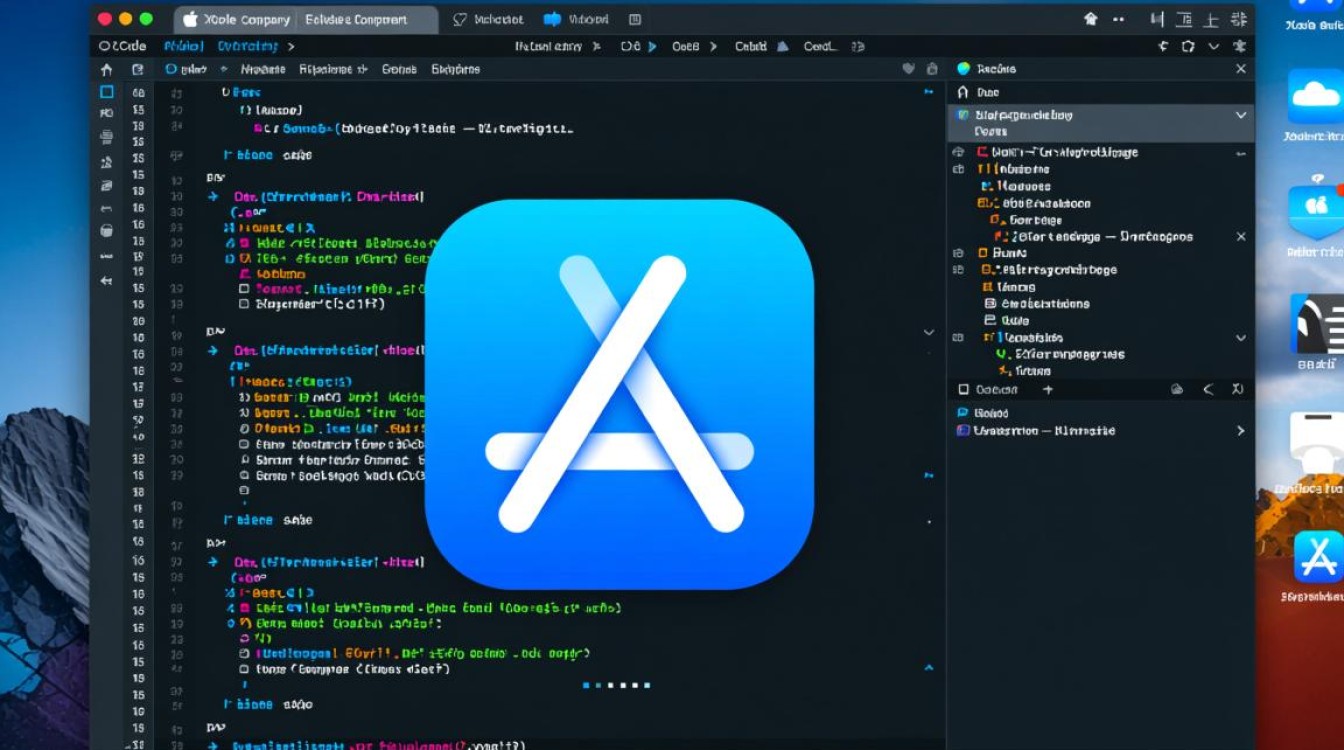Expand the last right panel row with right chevron
1344x750 pixels.
coord(1241,431)
